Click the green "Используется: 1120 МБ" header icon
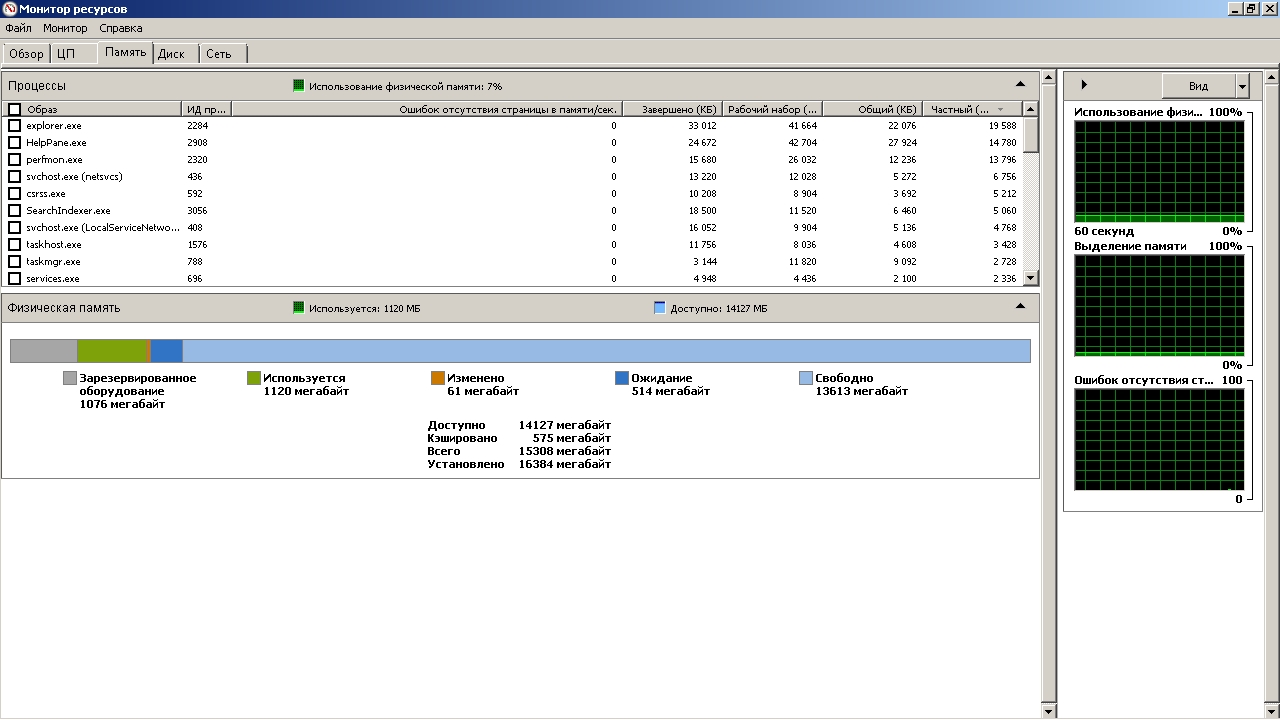 pos(298,308)
